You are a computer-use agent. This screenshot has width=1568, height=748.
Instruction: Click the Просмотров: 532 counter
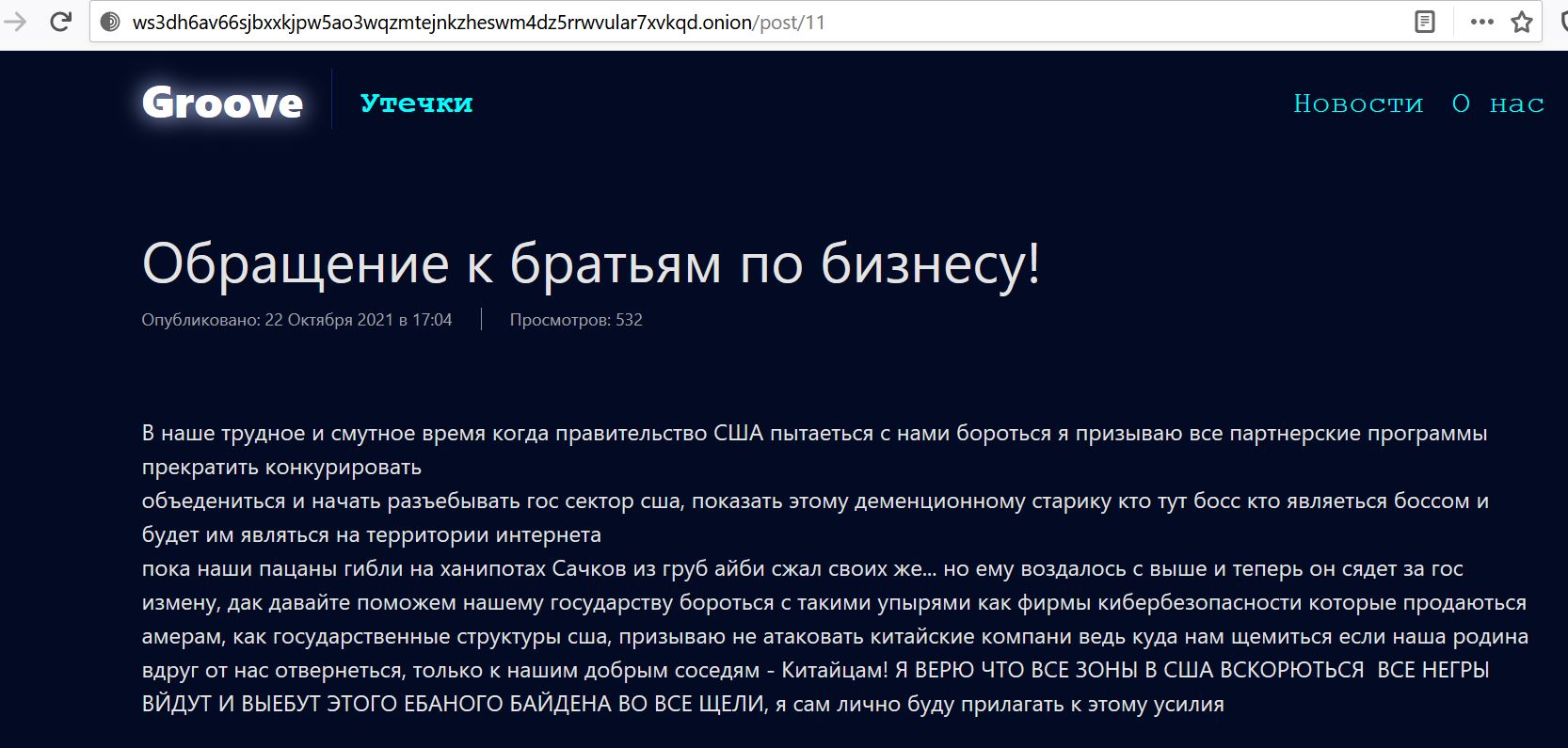pyautogui.click(x=576, y=320)
